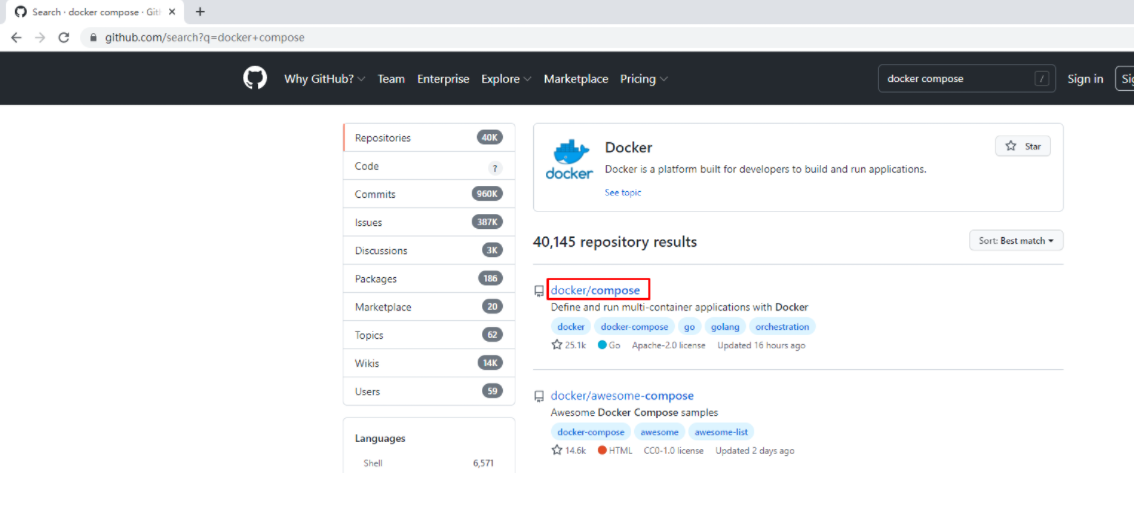Image resolution: width=1134 pixels, height=509 pixels.
Task: Click the browser address bar URL
Action: [205, 38]
